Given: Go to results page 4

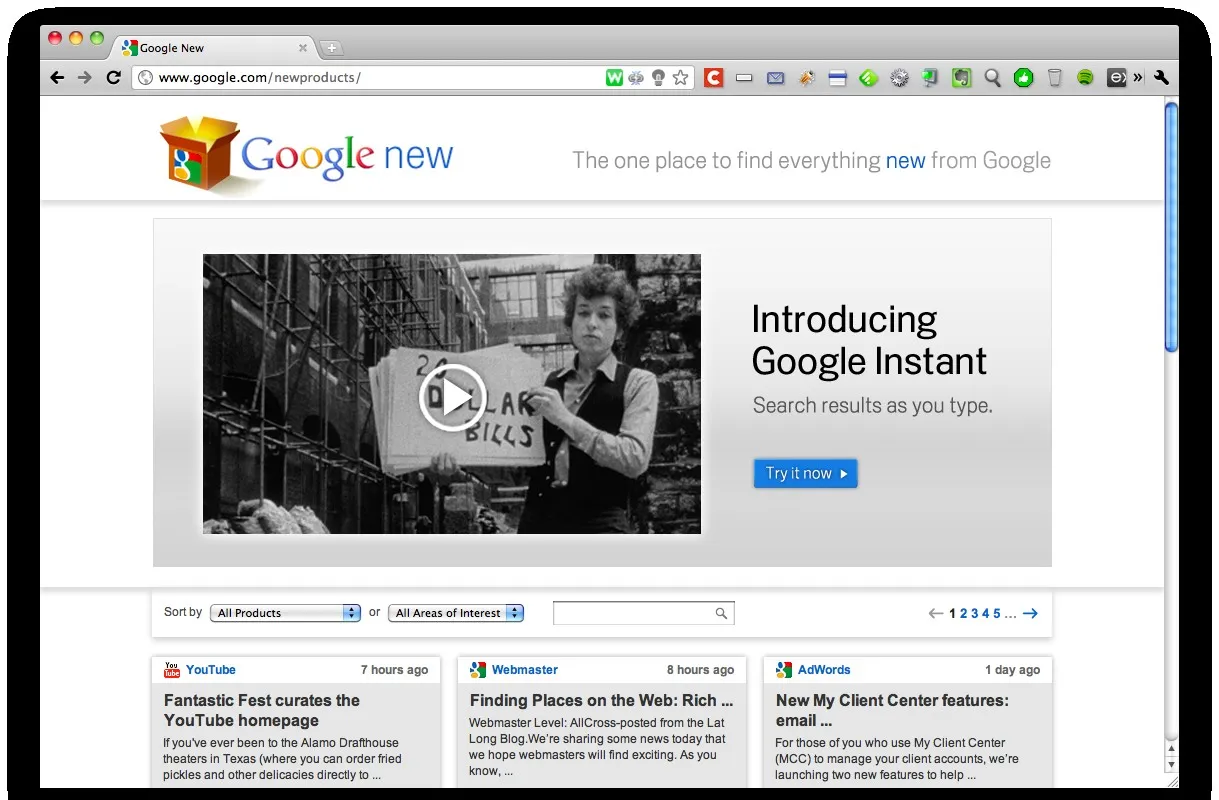Looking at the screenshot, I should (x=986, y=614).
